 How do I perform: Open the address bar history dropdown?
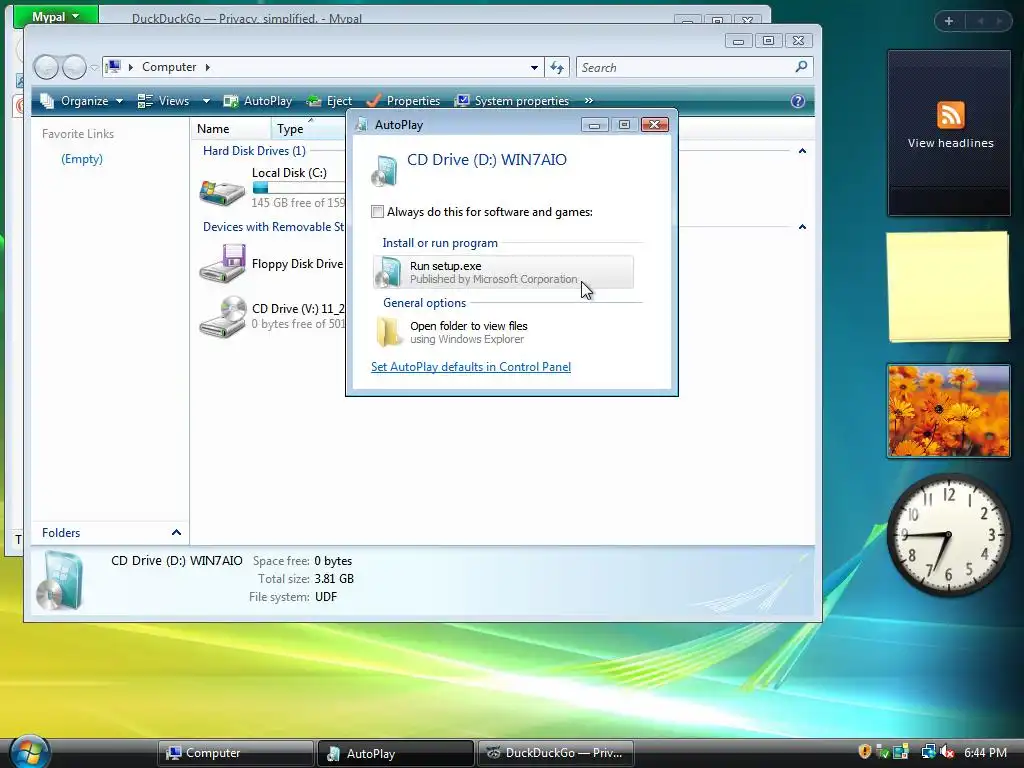(x=534, y=67)
